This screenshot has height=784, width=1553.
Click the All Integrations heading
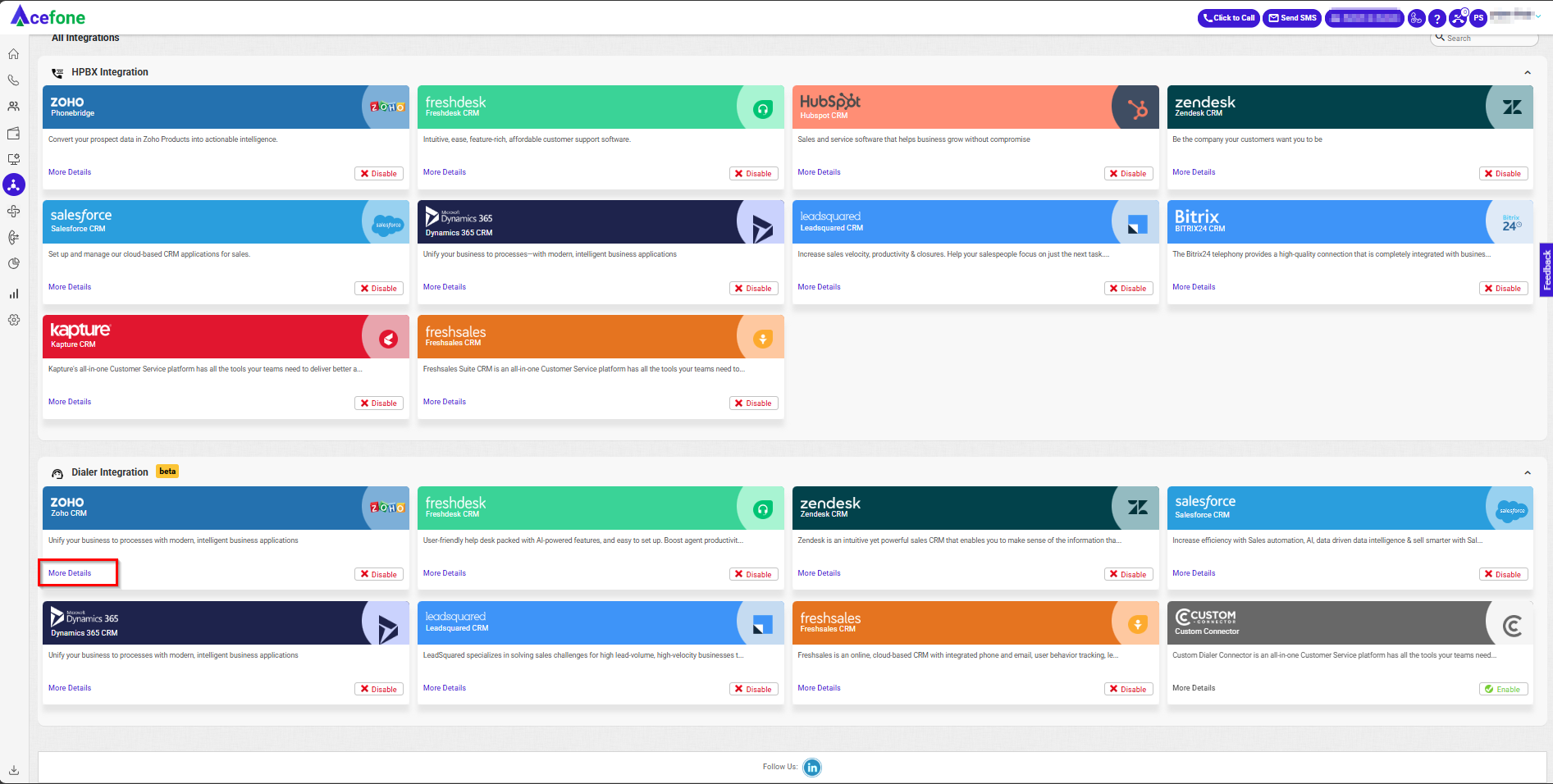point(85,38)
